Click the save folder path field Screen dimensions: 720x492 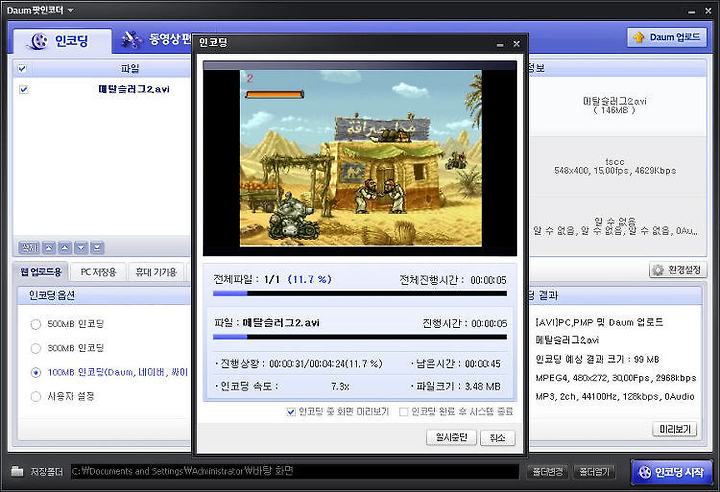pyautogui.click(x=295, y=471)
